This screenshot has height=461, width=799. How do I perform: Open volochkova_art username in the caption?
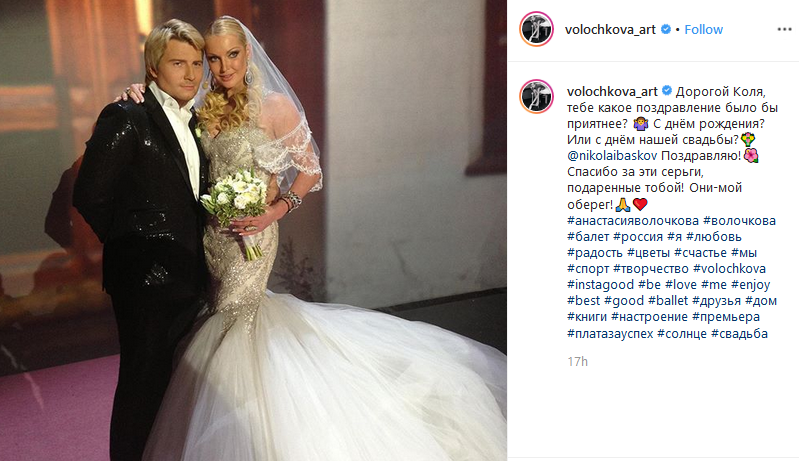pos(612,92)
